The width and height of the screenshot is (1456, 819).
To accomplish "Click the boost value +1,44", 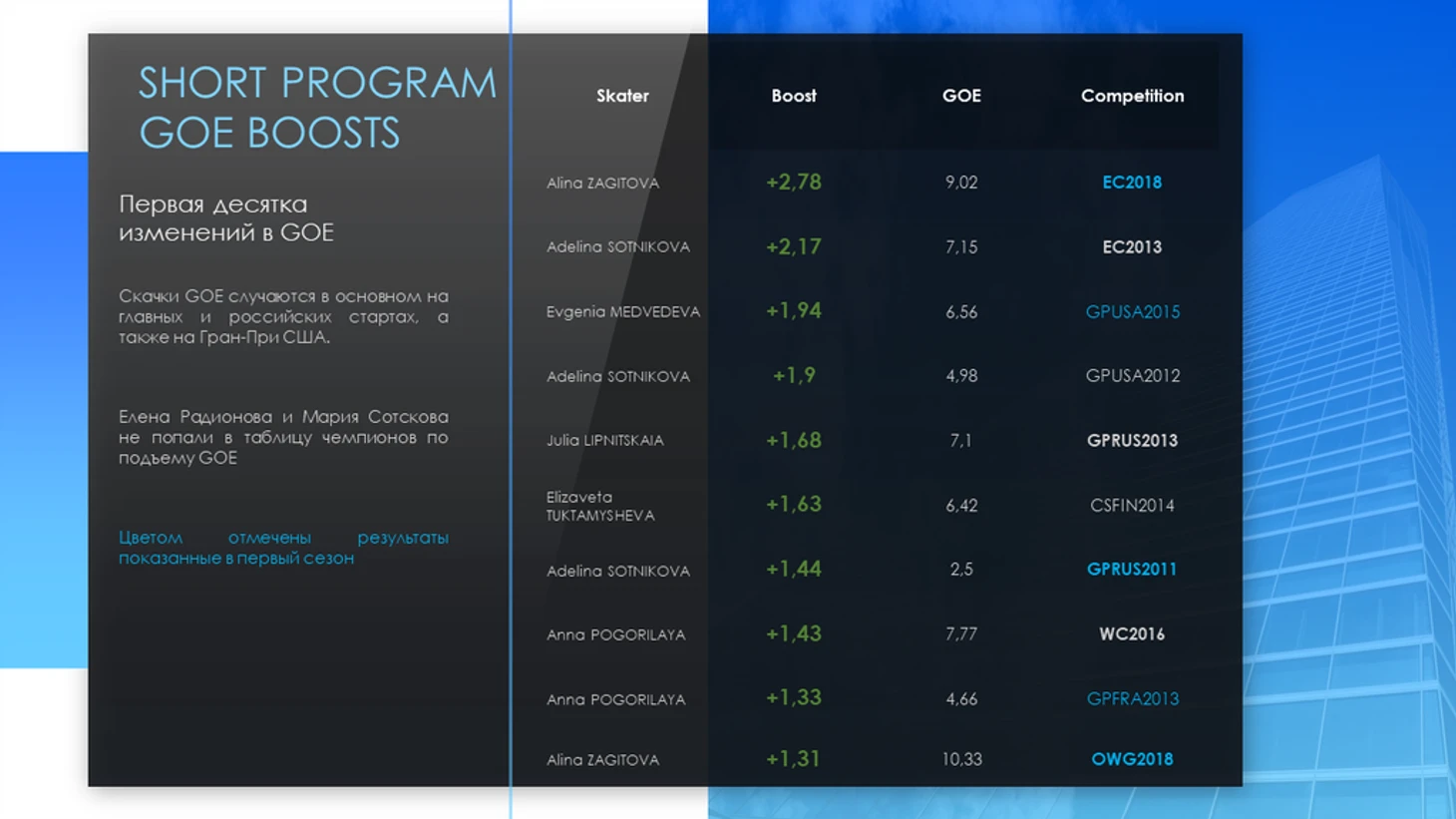I will 794,570.
